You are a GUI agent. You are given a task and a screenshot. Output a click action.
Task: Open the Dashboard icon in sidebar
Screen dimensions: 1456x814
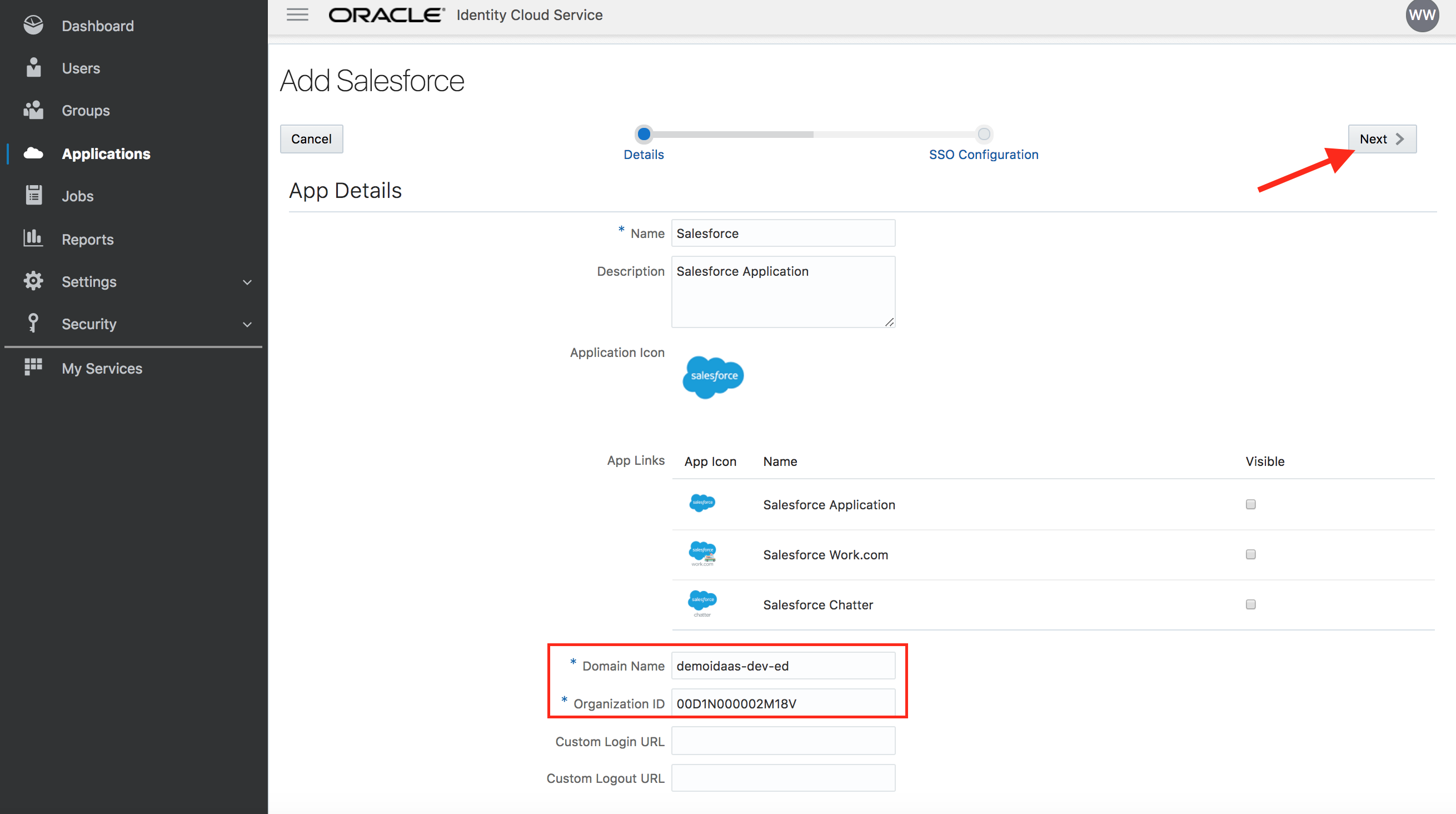tap(33, 25)
